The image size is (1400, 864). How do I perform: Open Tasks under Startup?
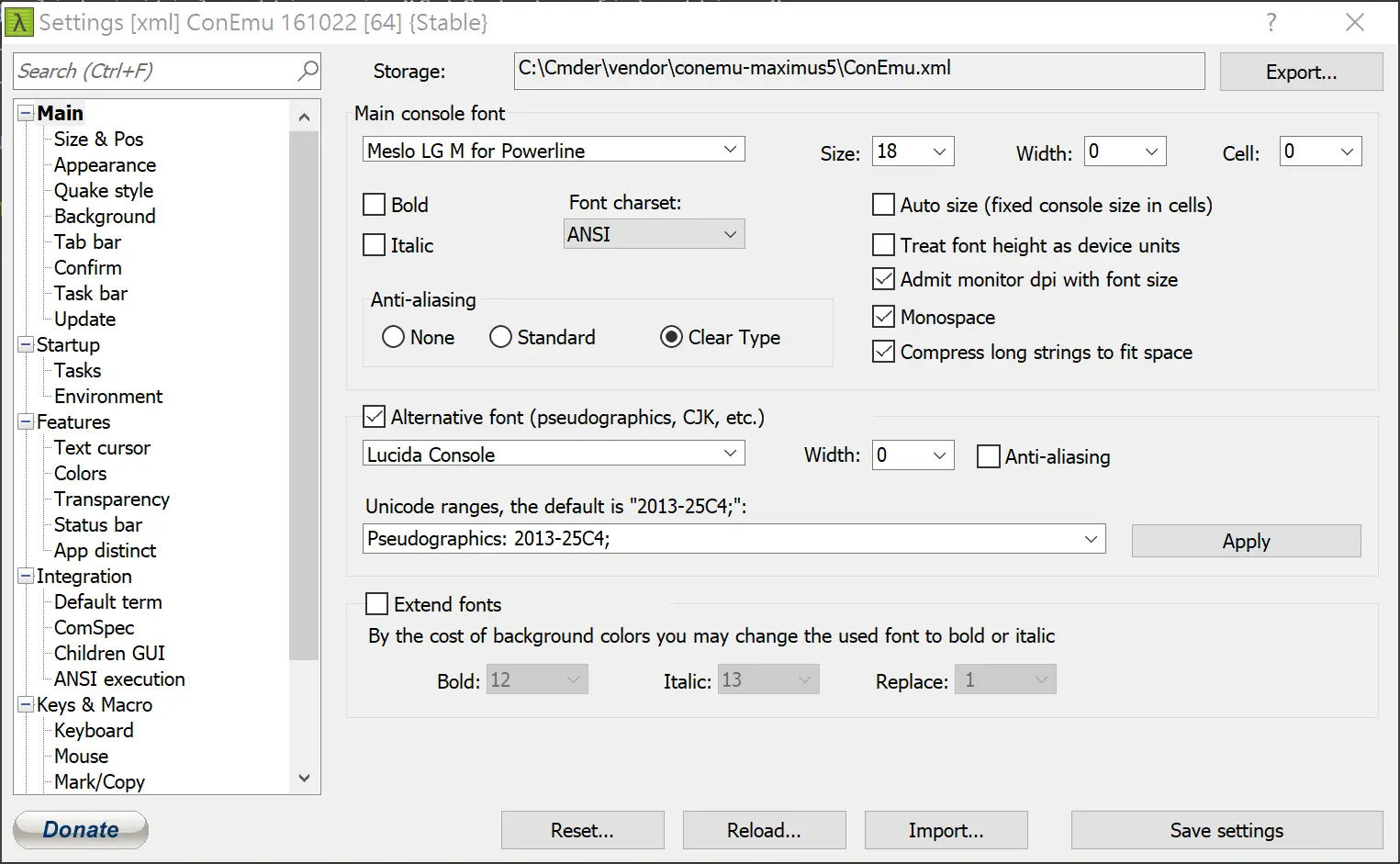77,371
